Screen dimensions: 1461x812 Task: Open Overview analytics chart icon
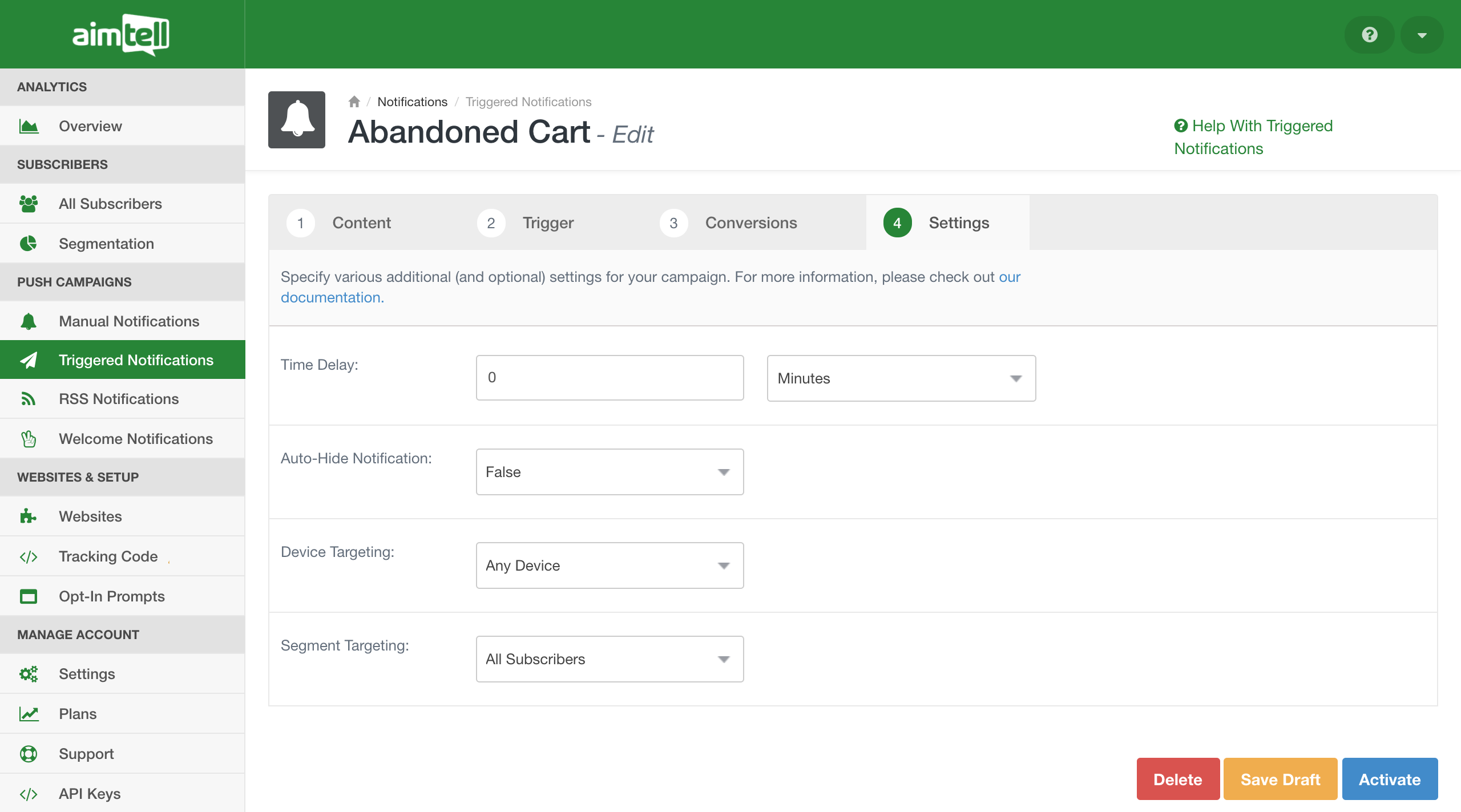[x=29, y=126]
